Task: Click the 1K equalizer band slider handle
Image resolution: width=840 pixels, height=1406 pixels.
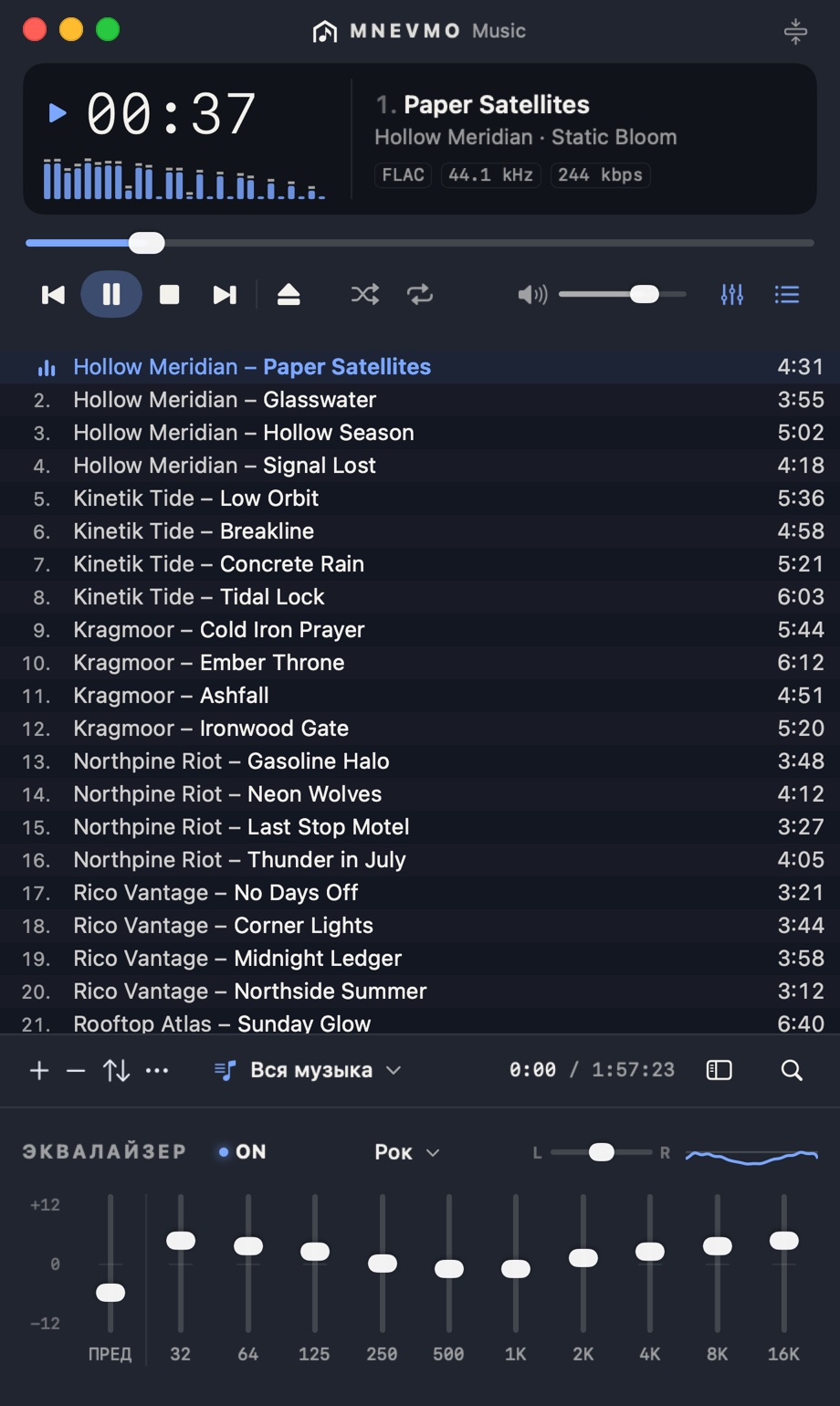Action: pyautogui.click(x=516, y=1269)
